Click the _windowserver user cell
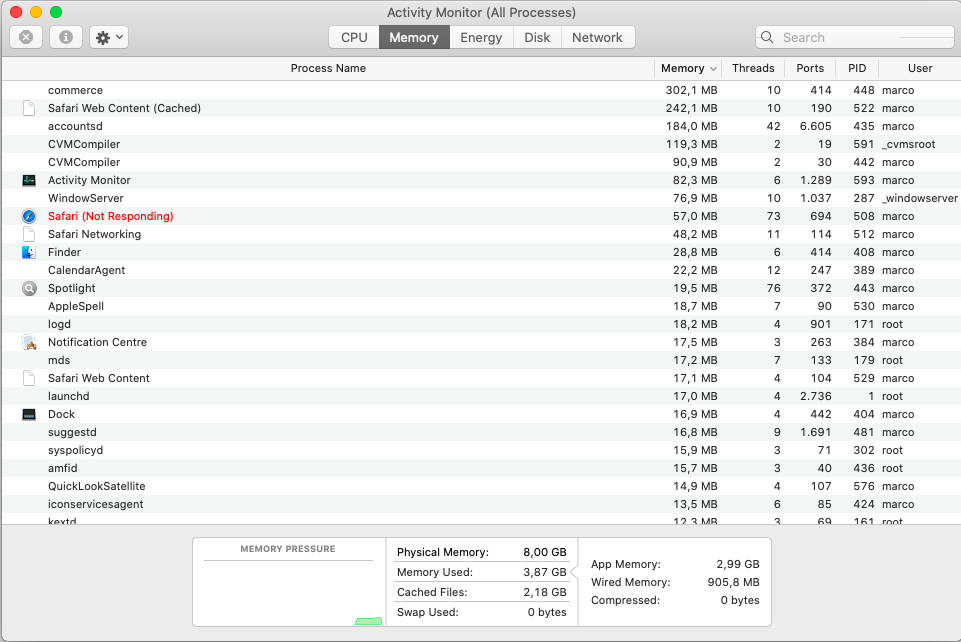961x642 pixels. [x=920, y=198]
